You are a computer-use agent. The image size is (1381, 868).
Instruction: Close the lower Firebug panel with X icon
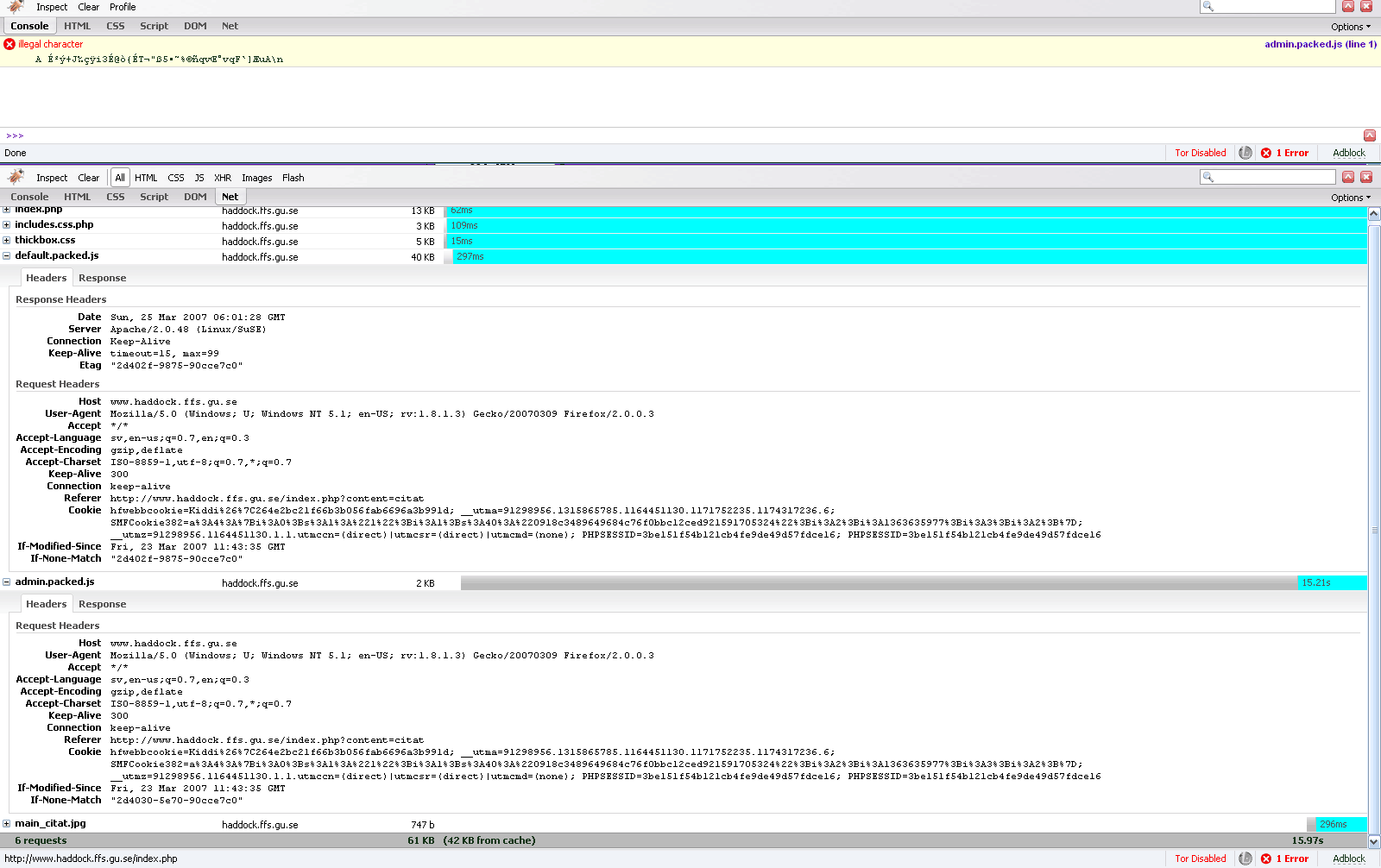tap(1366, 177)
